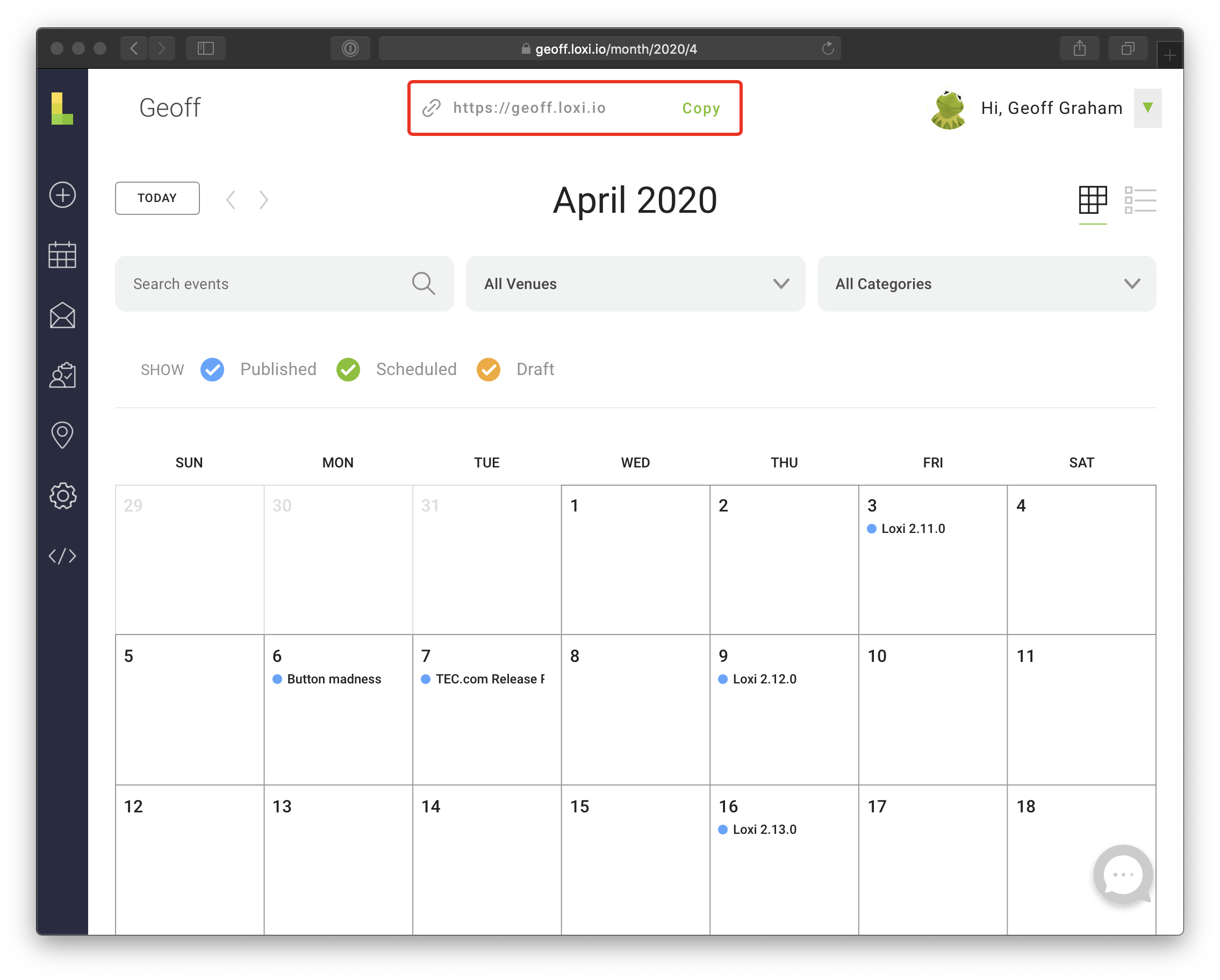Screen dimensions: 1220x980
Task: Expand the All Venues dropdown
Action: point(635,284)
